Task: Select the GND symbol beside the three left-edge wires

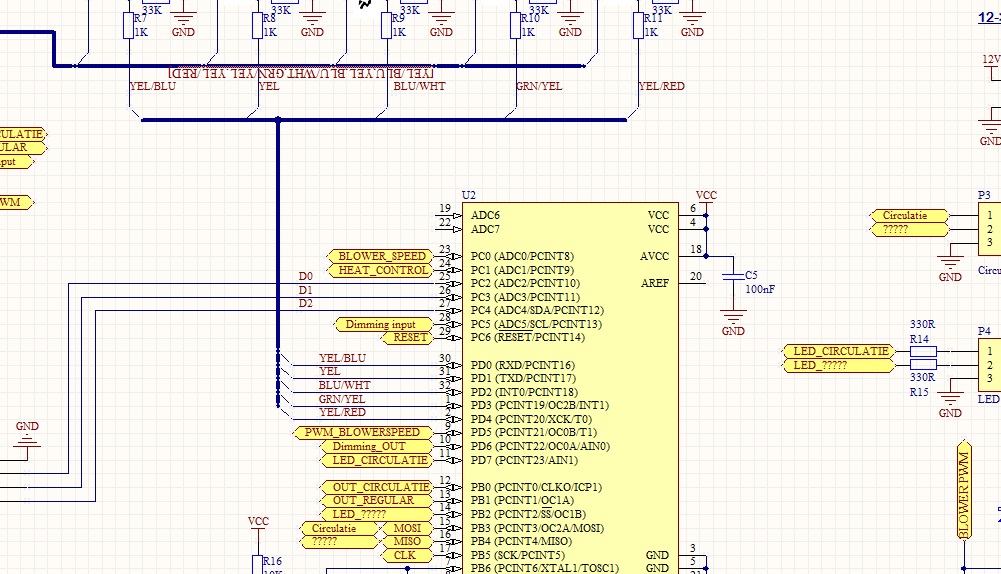Action: pos(27,434)
